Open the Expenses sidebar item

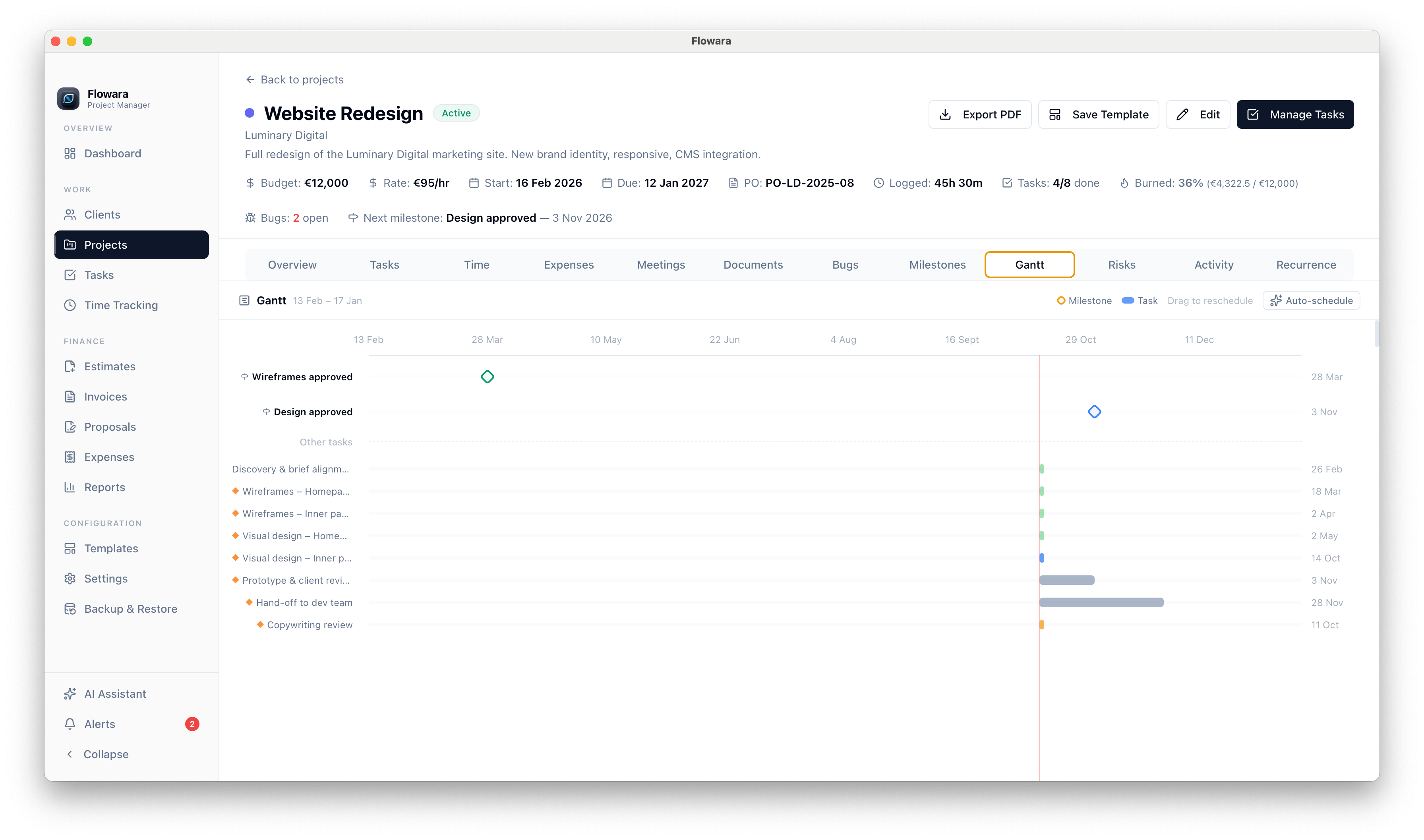pos(131,457)
